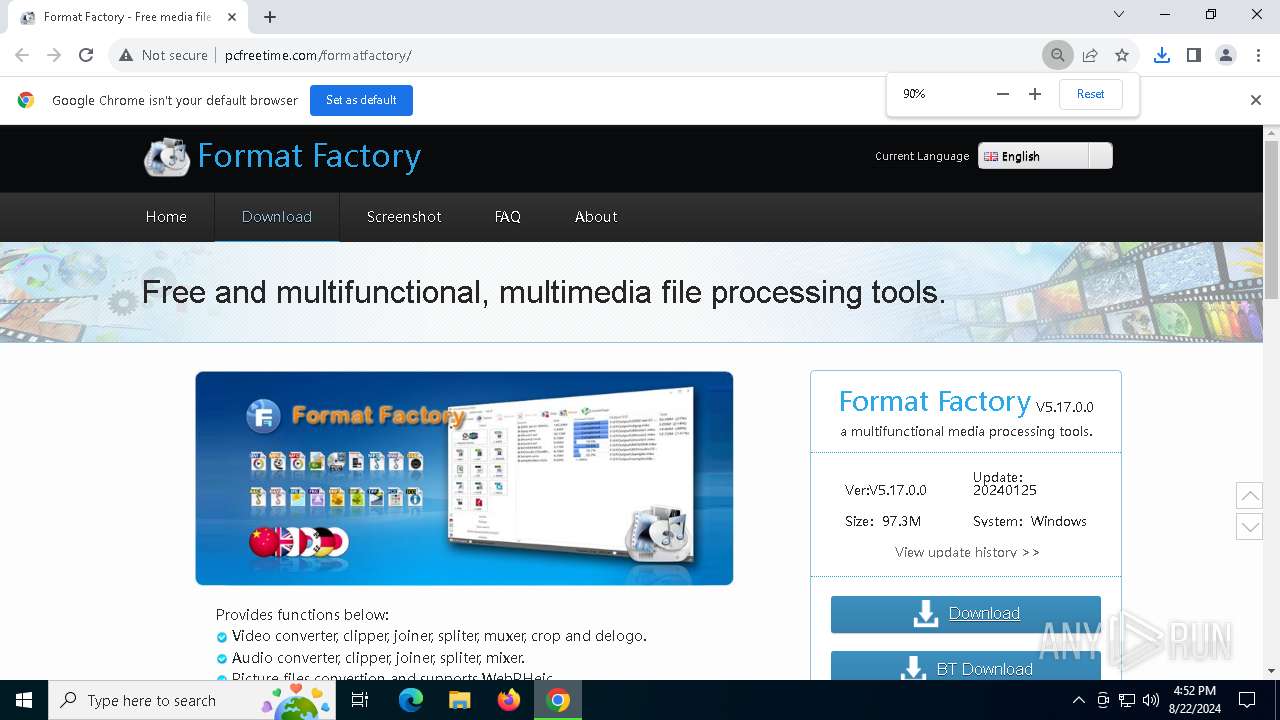Viewport: 1280px width, 720px height.
Task: Click the Chrome taskbar icon
Action: pos(558,700)
